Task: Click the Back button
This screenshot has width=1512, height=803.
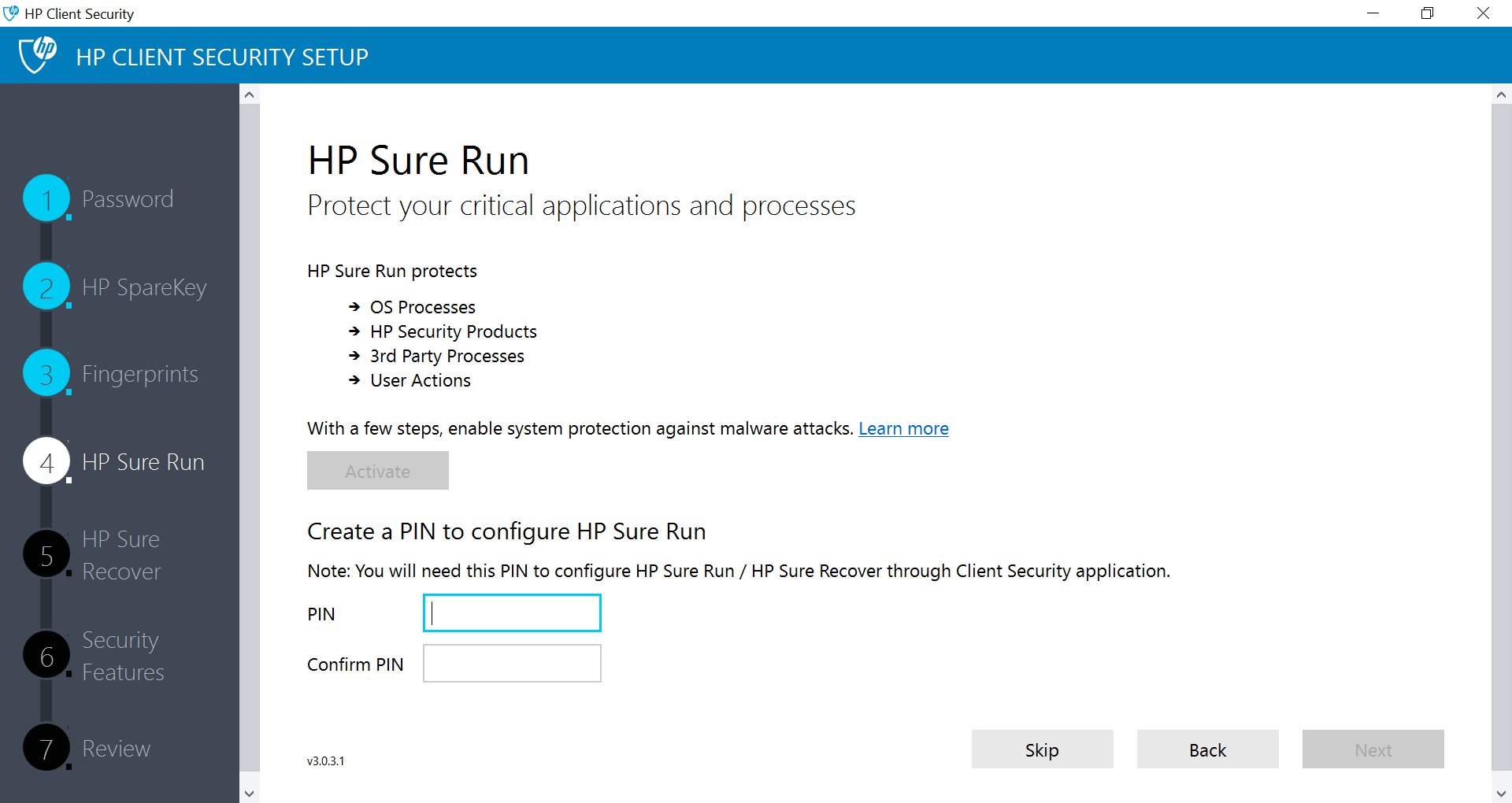Action: pyautogui.click(x=1207, y=749)
